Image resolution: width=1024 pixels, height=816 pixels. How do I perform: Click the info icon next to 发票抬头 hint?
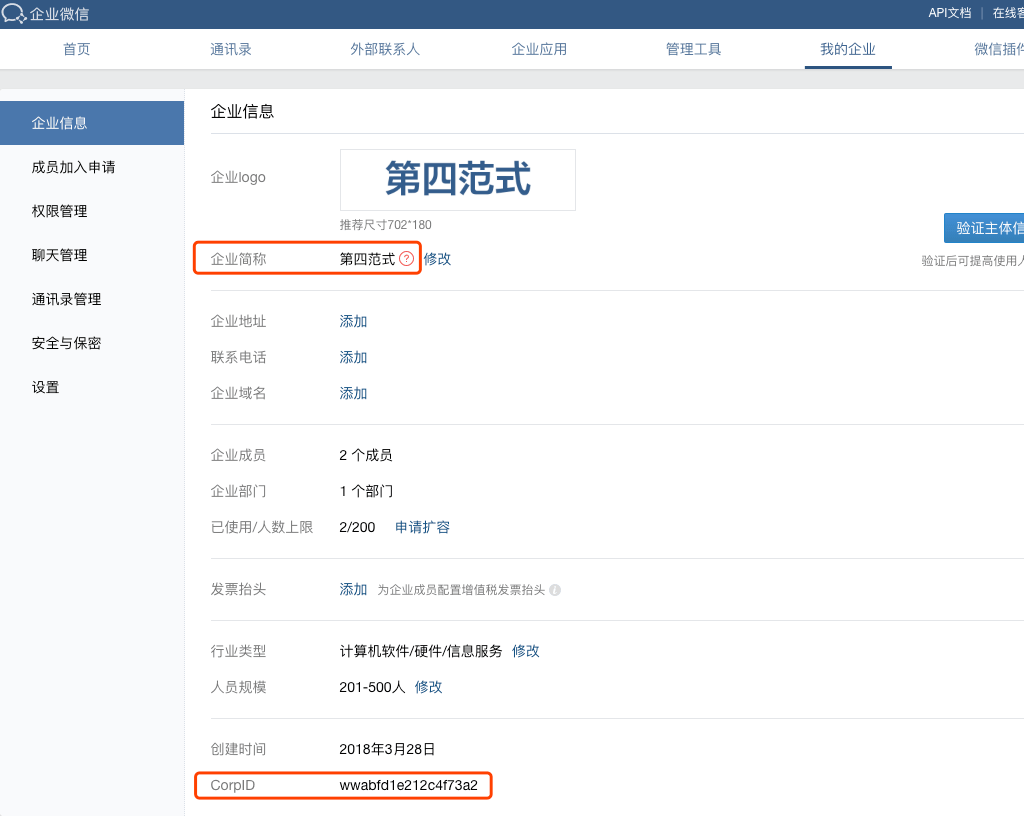pos(555,590)
